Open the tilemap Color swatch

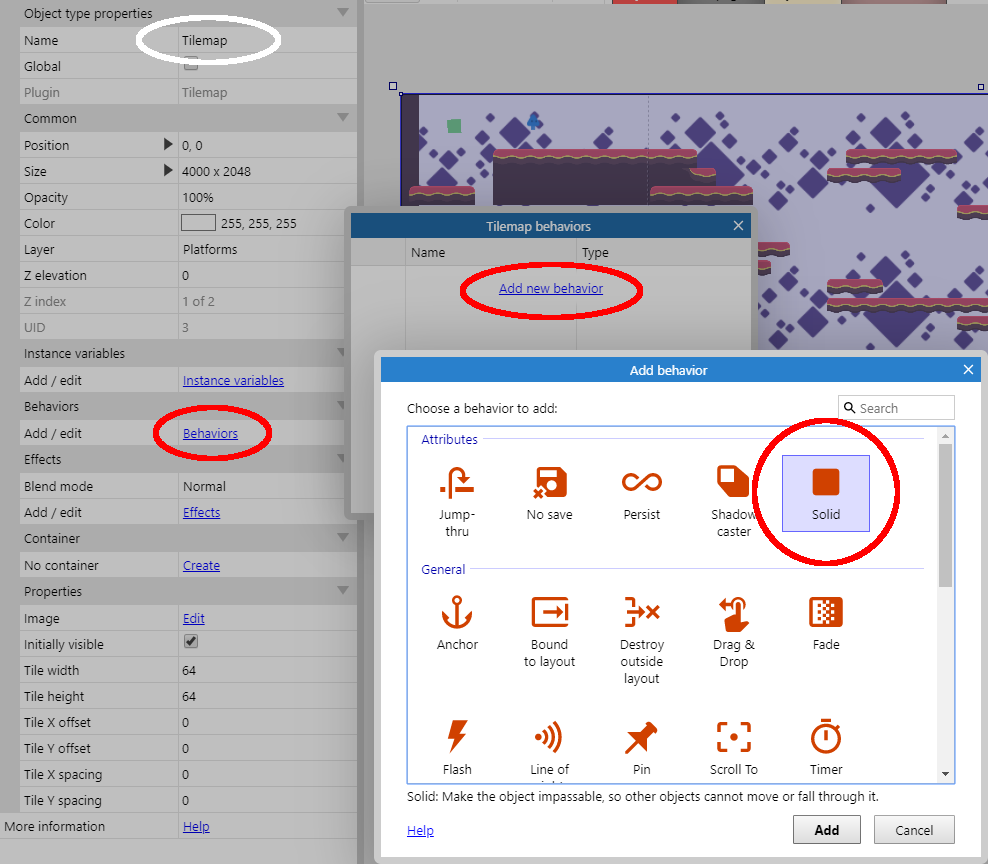point(196,222)
